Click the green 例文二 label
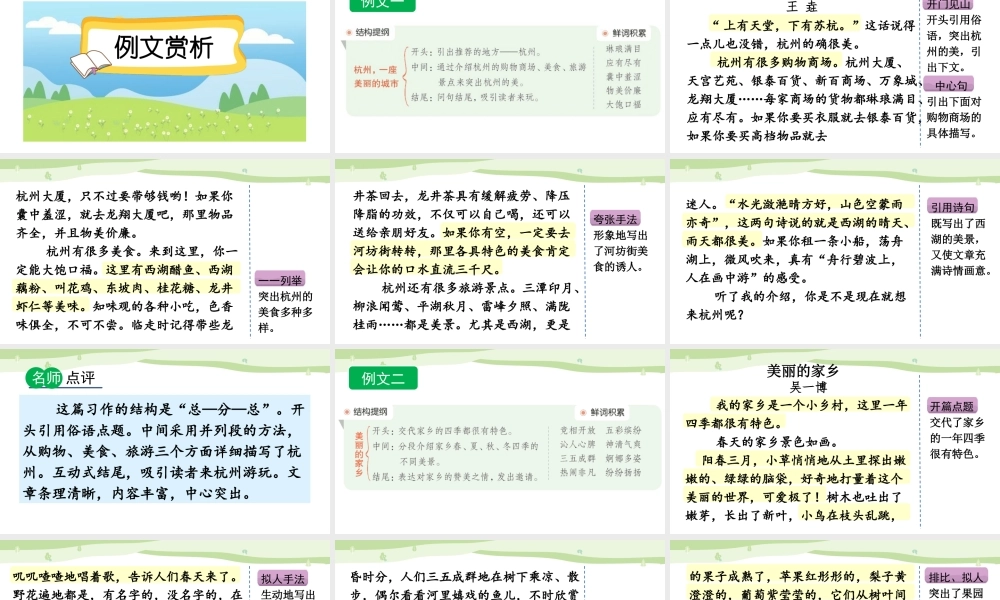 click(x=383, y=378)
